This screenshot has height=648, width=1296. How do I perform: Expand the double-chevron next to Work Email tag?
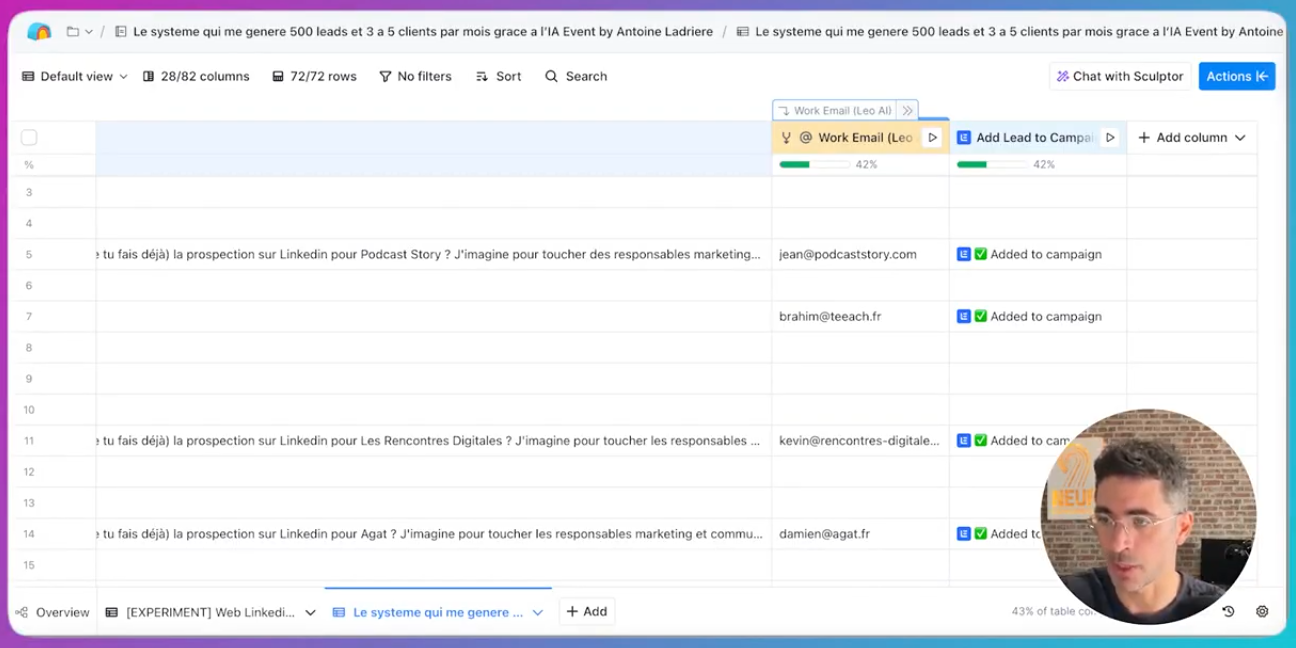(x=907, y=111)
